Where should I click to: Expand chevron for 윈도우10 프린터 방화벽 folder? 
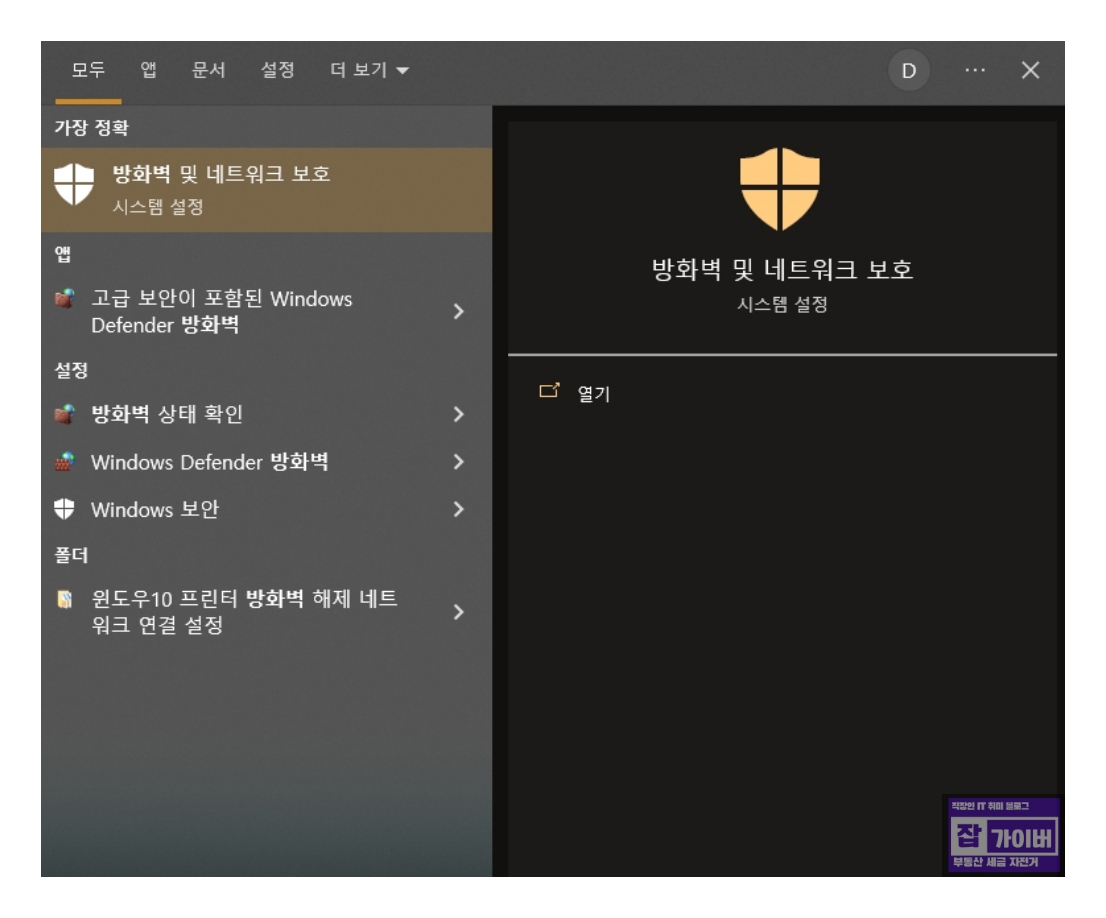[x=458, y=612]
